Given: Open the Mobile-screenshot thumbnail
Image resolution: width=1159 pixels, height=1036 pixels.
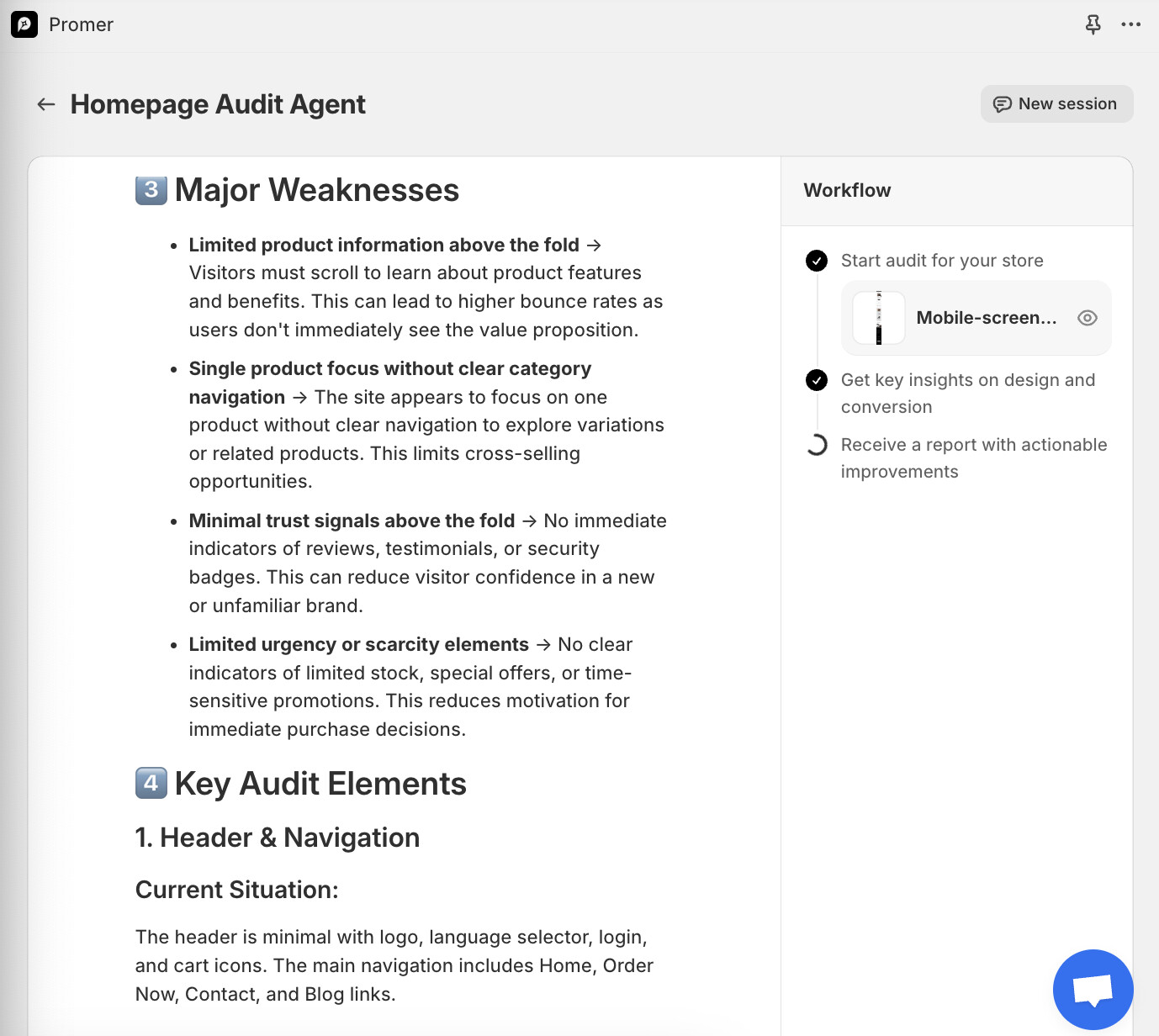Looking at the screenshot, I should (879, 318).
